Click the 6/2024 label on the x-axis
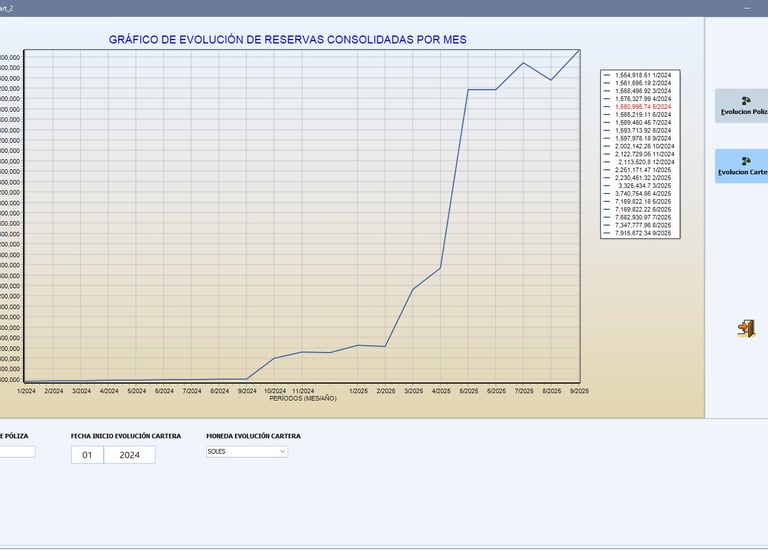 (165, 391)
